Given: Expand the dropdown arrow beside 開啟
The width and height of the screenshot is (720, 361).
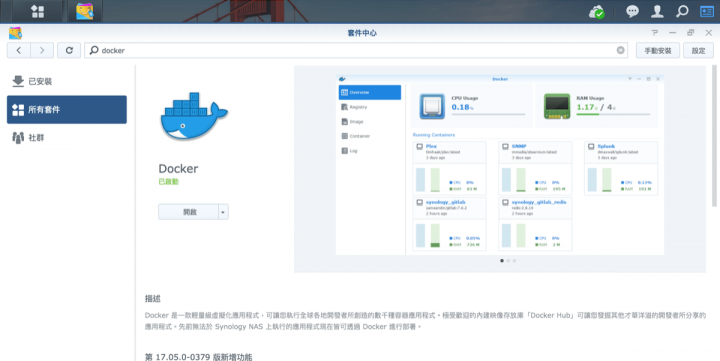Looking at the screenshot, I should pyautogui.click(x=223, y=212).
